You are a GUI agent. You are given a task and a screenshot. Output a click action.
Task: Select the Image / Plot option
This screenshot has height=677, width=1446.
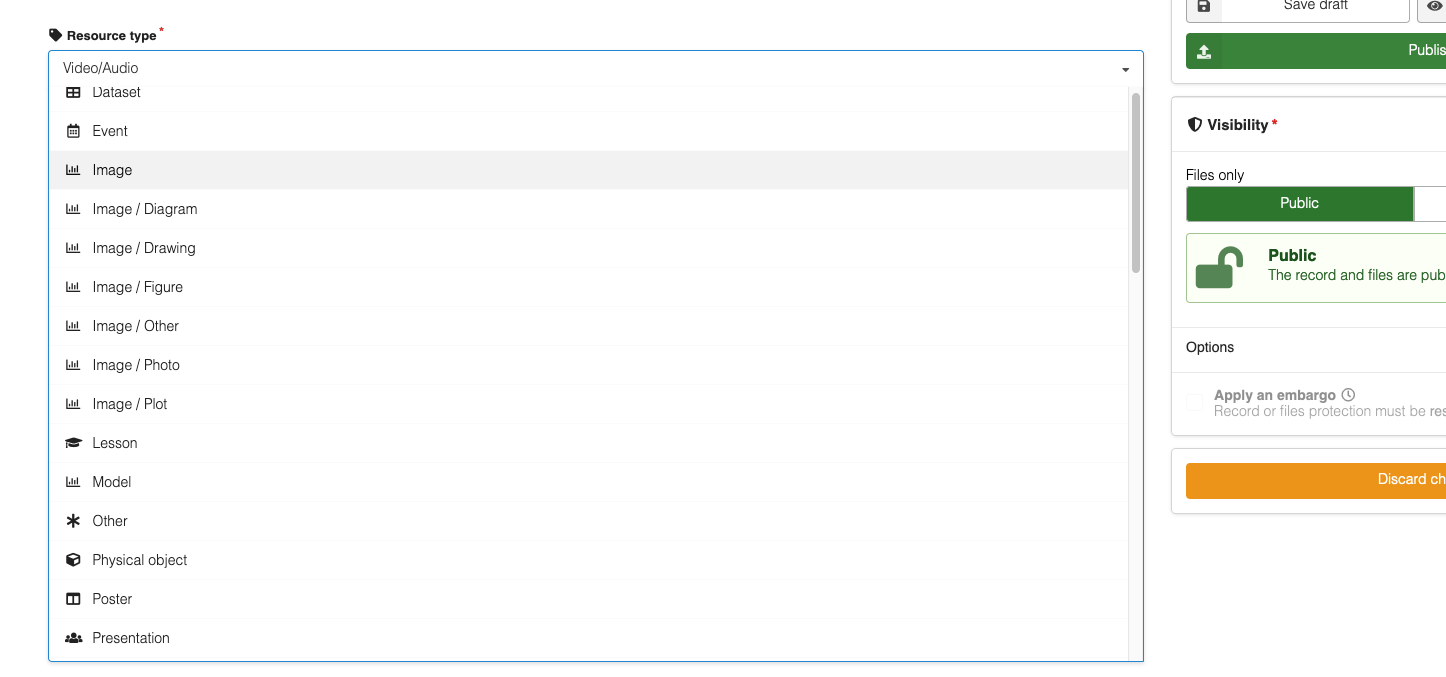click(x=130, y=404)
